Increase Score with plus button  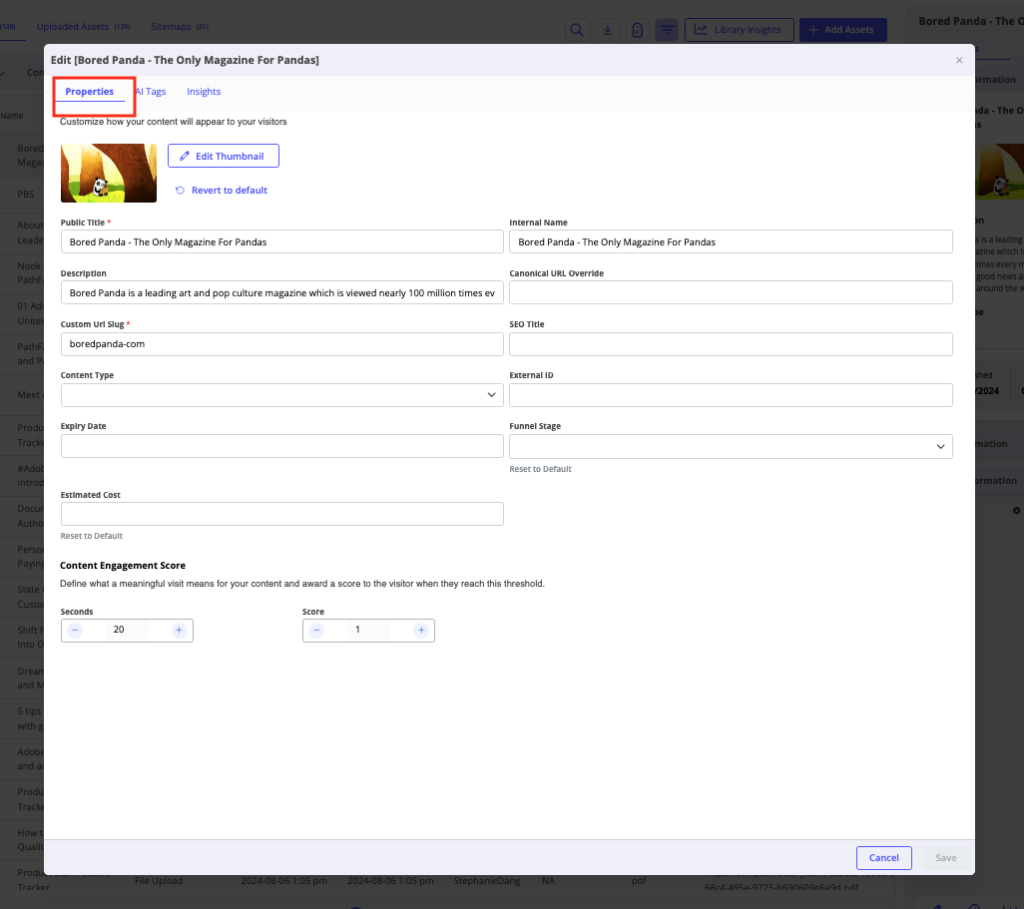pyautogui.click(x=421, y=630)
